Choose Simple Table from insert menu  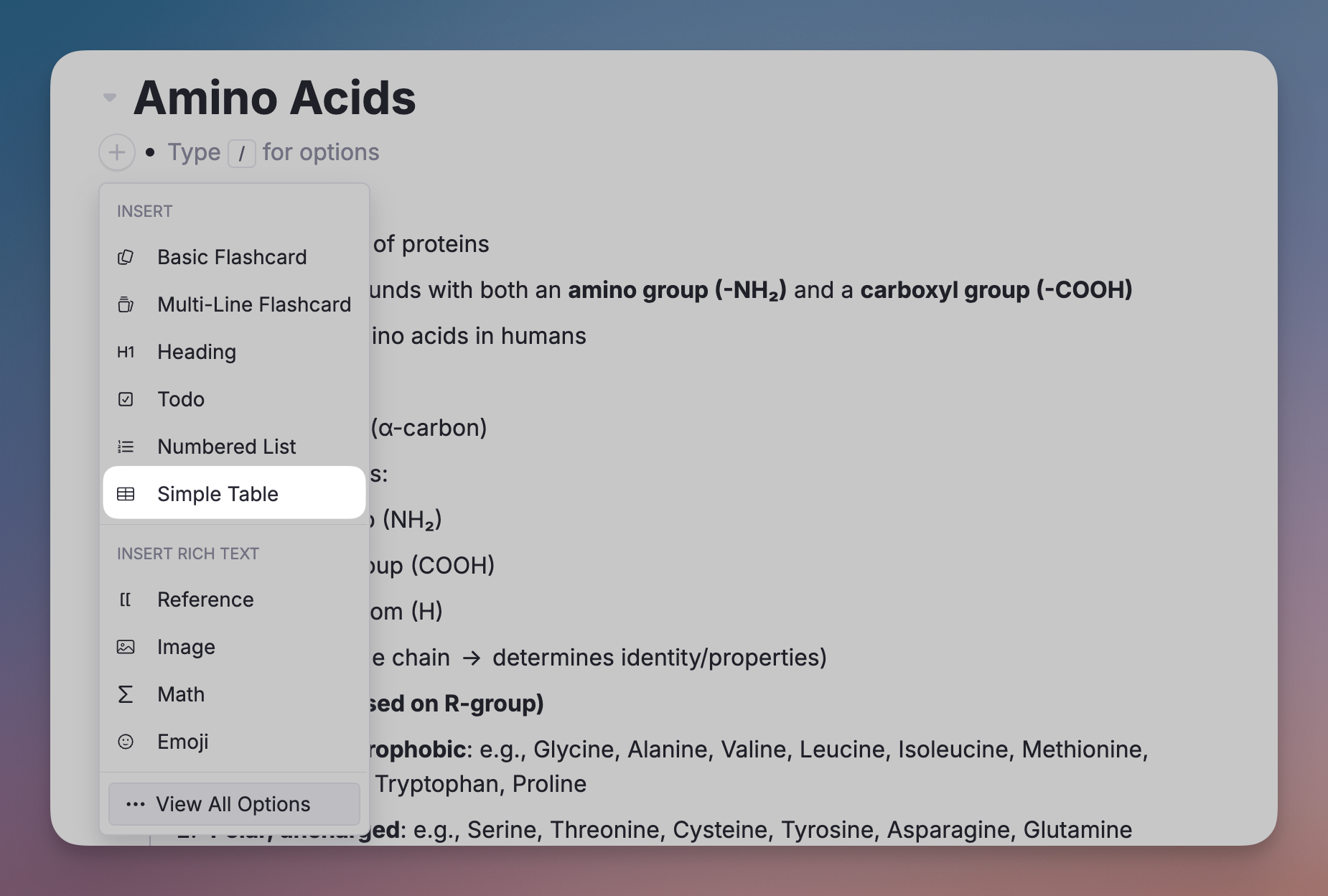coord(218,494)
